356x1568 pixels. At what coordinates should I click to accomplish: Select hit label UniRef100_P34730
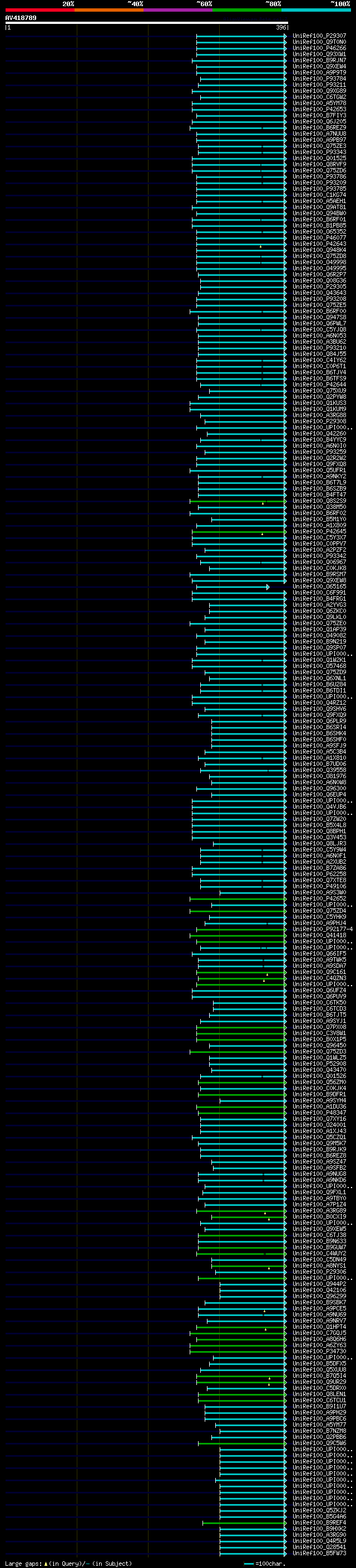click(319, 1351)
